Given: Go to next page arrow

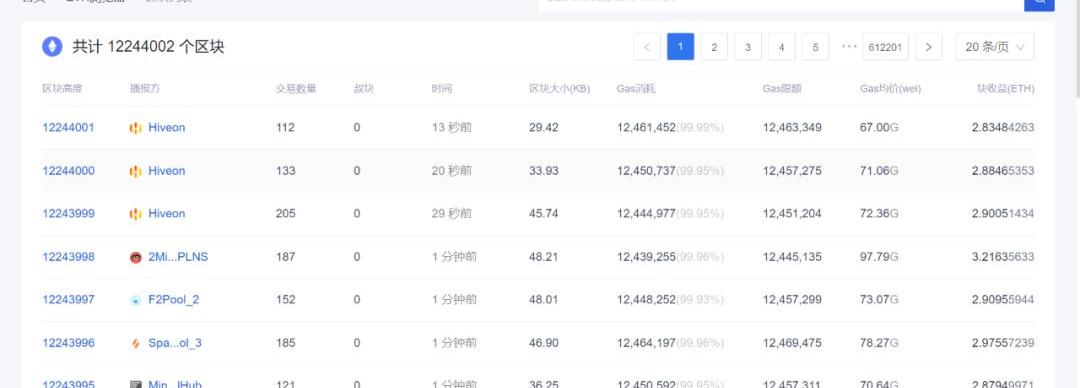Looking at the screenshot, I should [928, 47].
